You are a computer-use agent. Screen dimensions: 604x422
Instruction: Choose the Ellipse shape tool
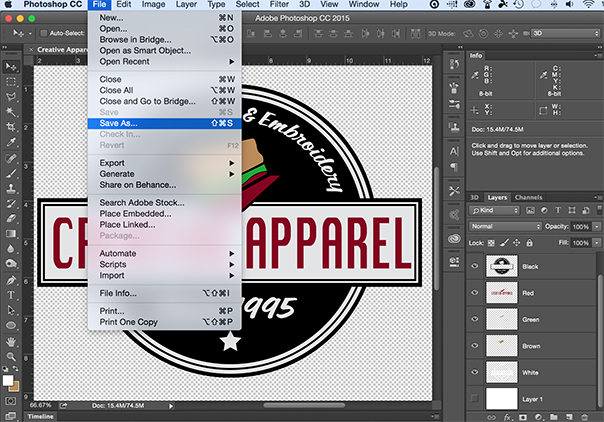coord(11,326)
